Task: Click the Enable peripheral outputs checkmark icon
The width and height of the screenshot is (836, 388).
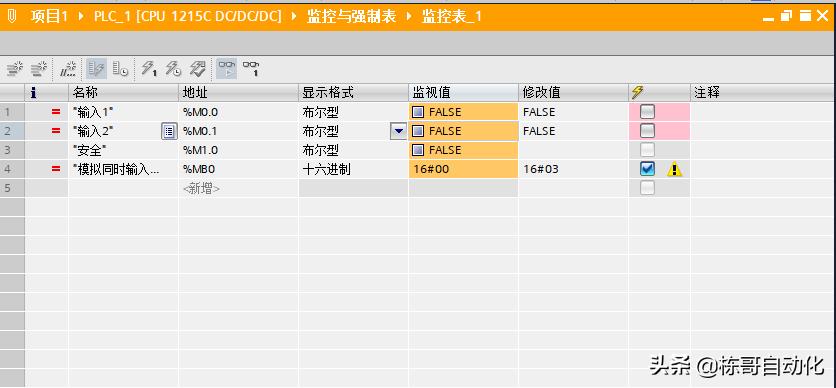Action: pyautogui.click(x=197, y=69)
